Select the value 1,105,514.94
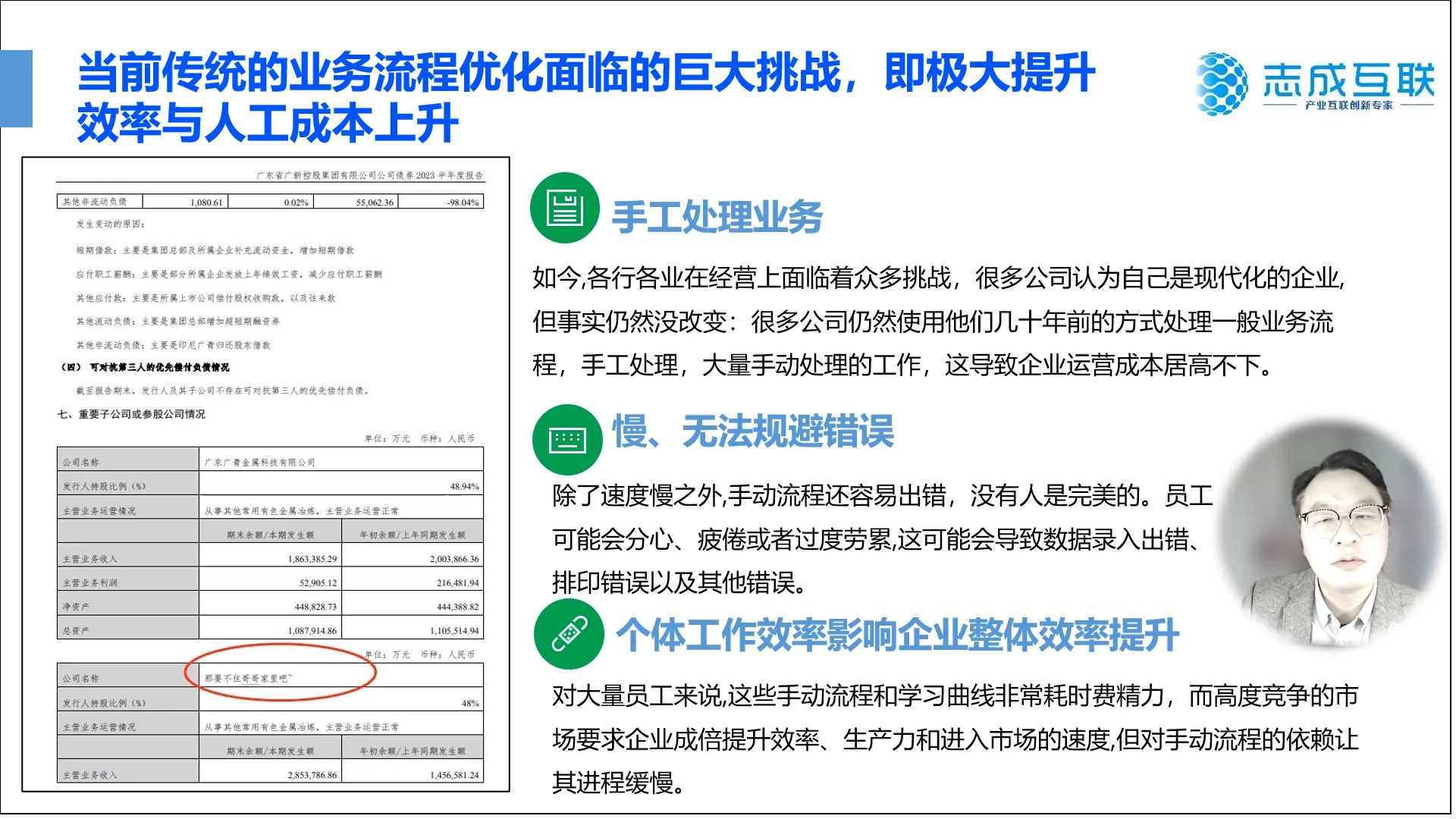The width and height of the screenshot is (1456, 819). click(454, 631)
